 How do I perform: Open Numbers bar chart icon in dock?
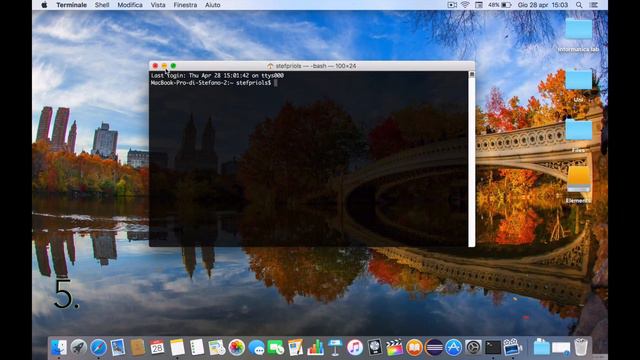(316, 347)
